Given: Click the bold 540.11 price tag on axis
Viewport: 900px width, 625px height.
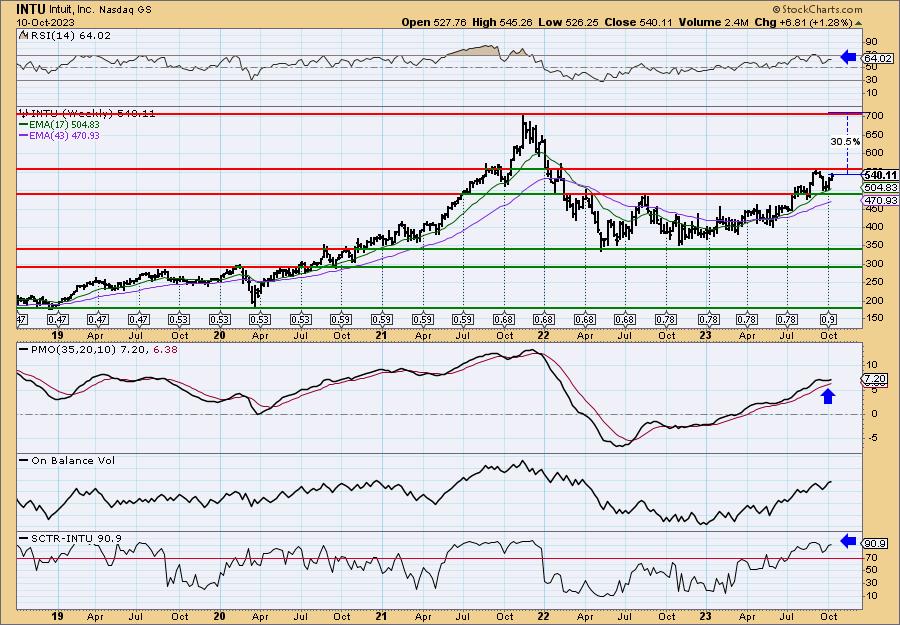Looking at the screenshot, I should [880, 175].
